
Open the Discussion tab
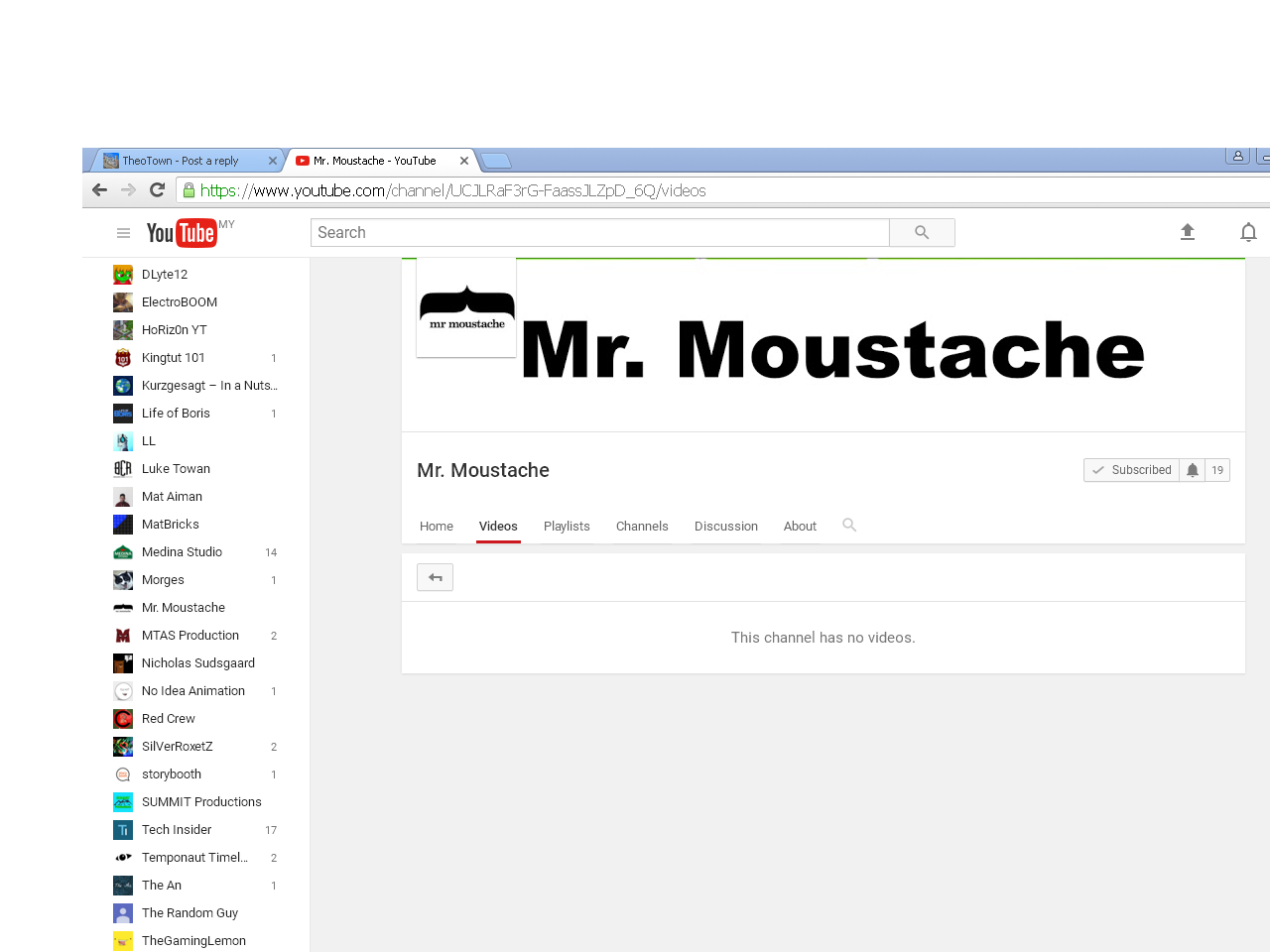coord(726,527)
